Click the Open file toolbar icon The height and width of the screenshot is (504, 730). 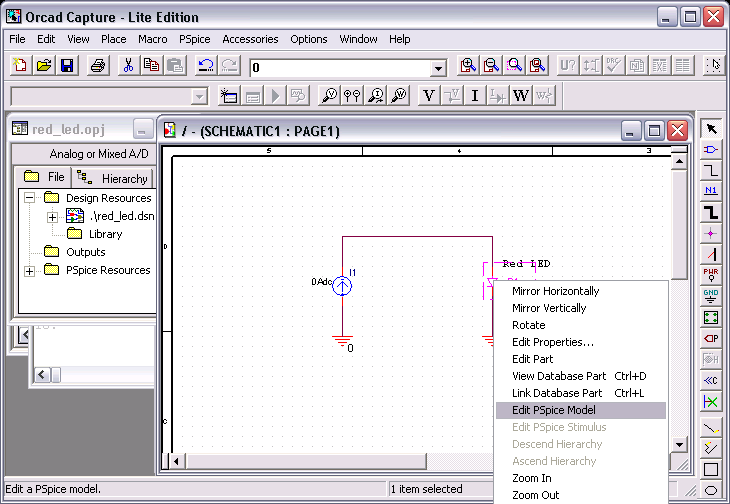(44, 65)
